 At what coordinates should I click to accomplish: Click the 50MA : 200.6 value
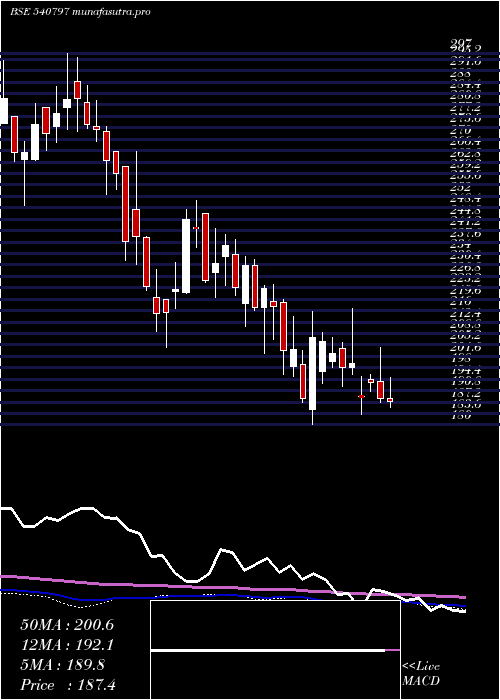pos(67,625)
